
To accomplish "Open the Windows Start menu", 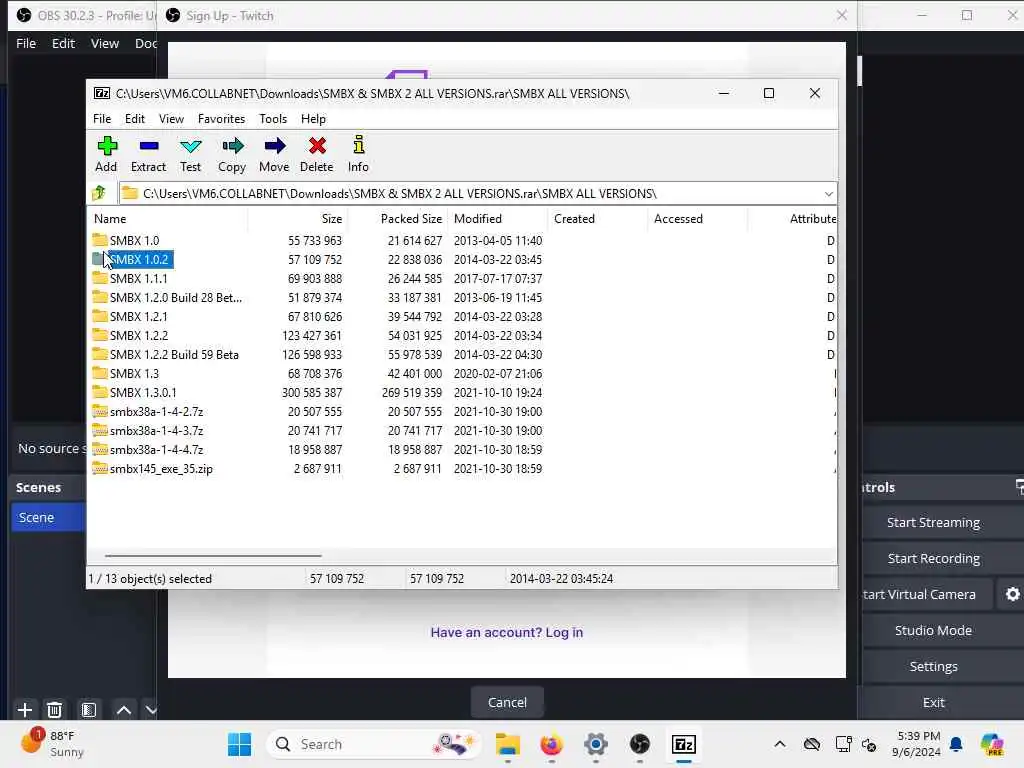I will pos(239,744).
